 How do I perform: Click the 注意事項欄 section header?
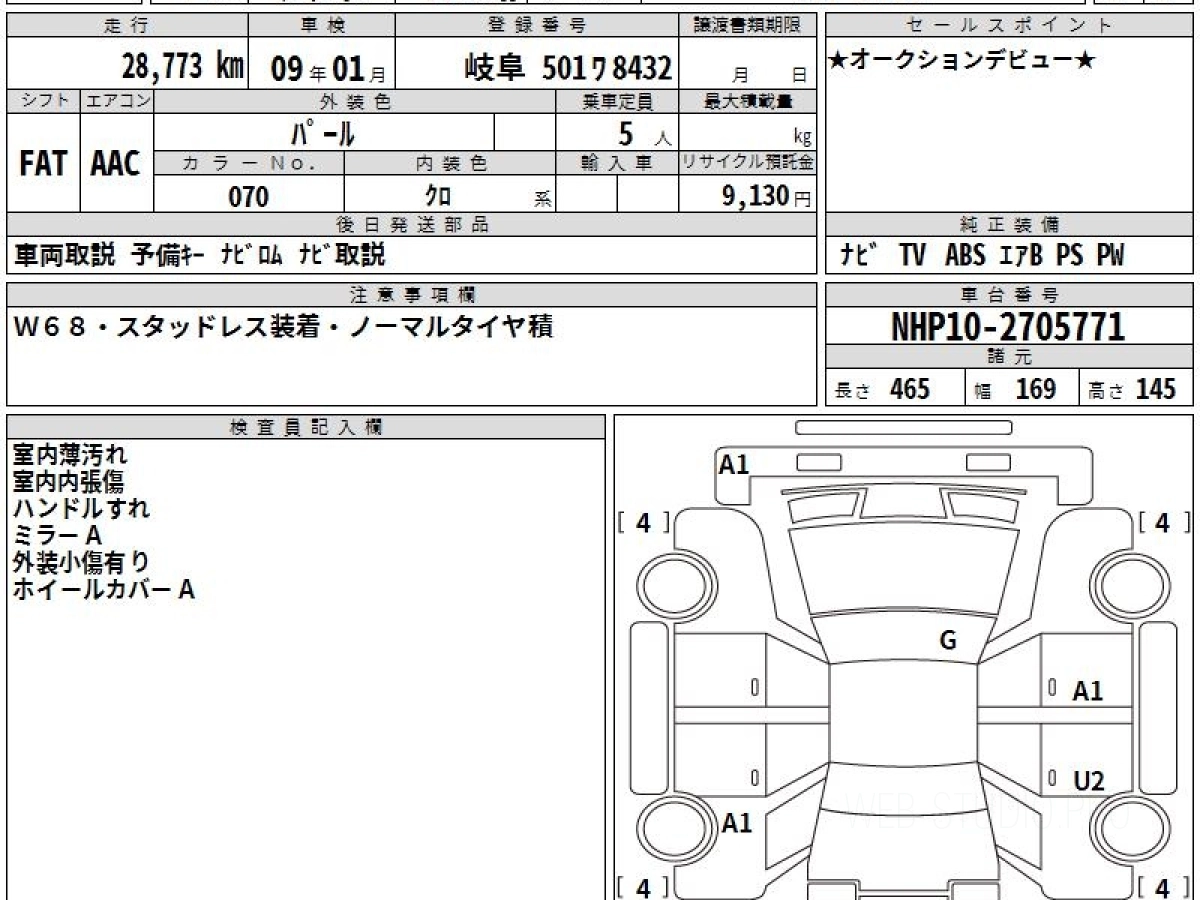(412, 294)
